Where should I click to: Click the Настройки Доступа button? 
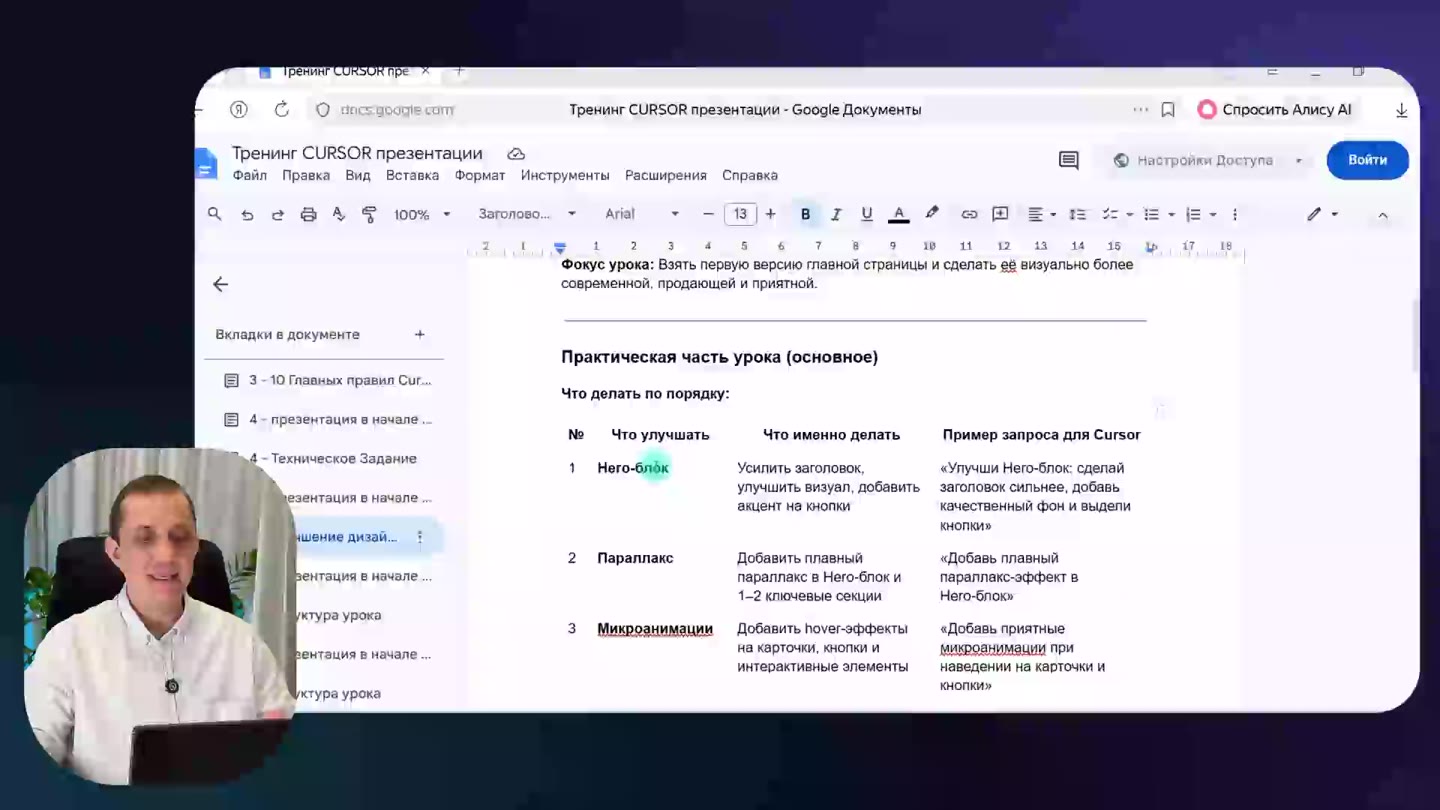pos(1193,160)
